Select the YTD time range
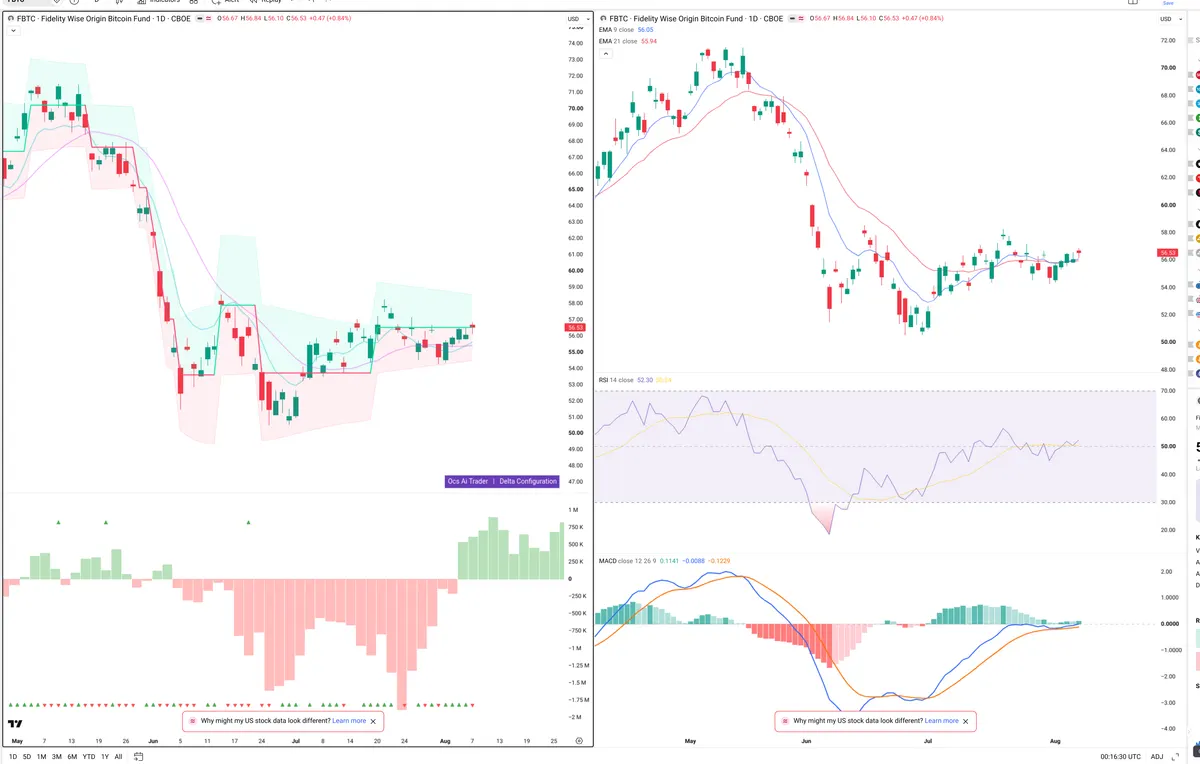Viewport: 1200px width, 764px height. (89, 756)
